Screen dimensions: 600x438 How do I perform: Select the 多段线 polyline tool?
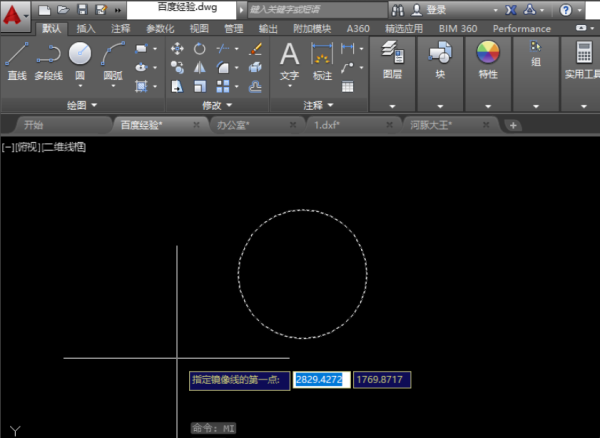pyautogui.click(x=48, y=61)
